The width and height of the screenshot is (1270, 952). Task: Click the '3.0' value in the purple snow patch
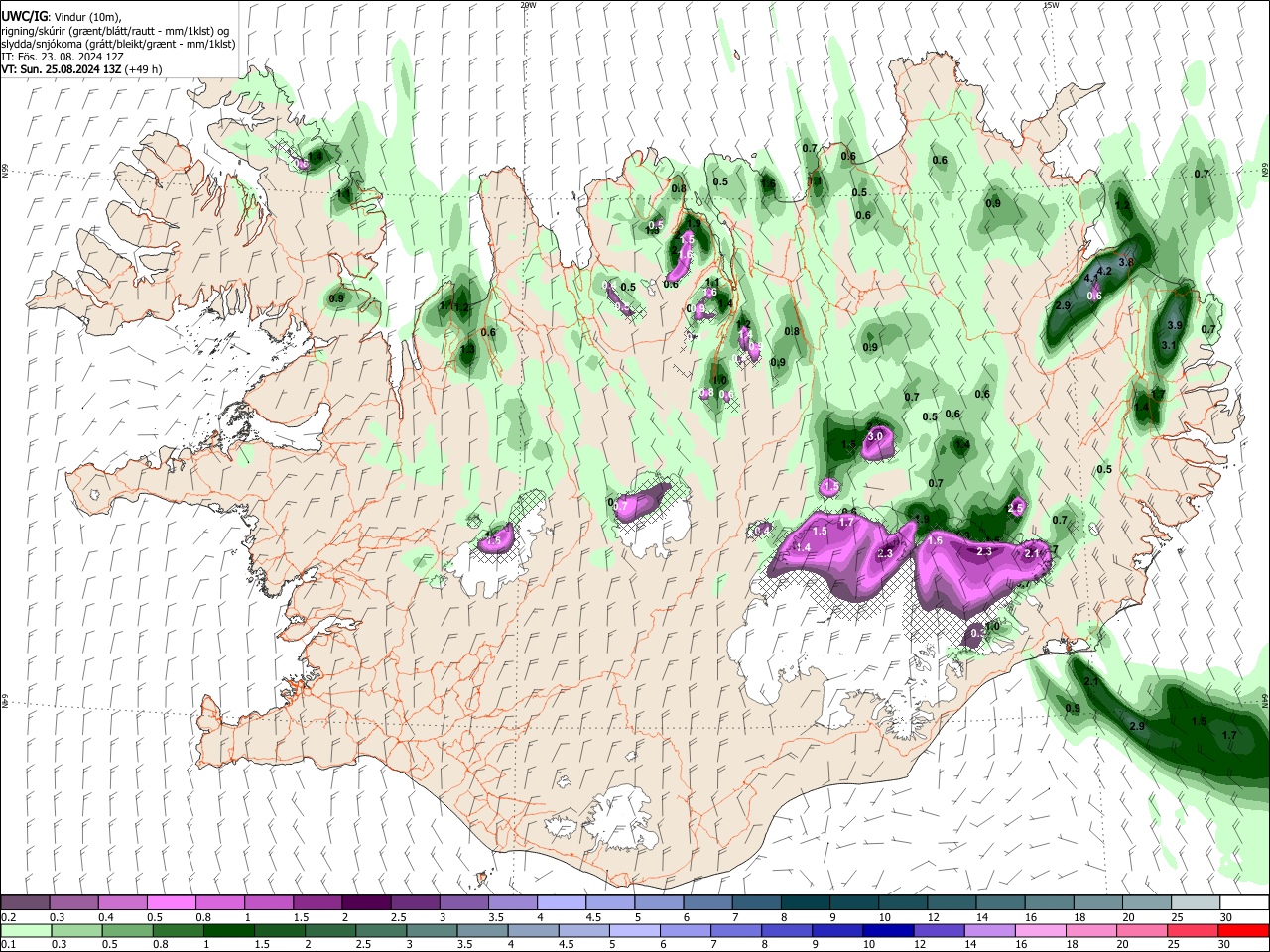pyautogui.click(x=875, y=436)
